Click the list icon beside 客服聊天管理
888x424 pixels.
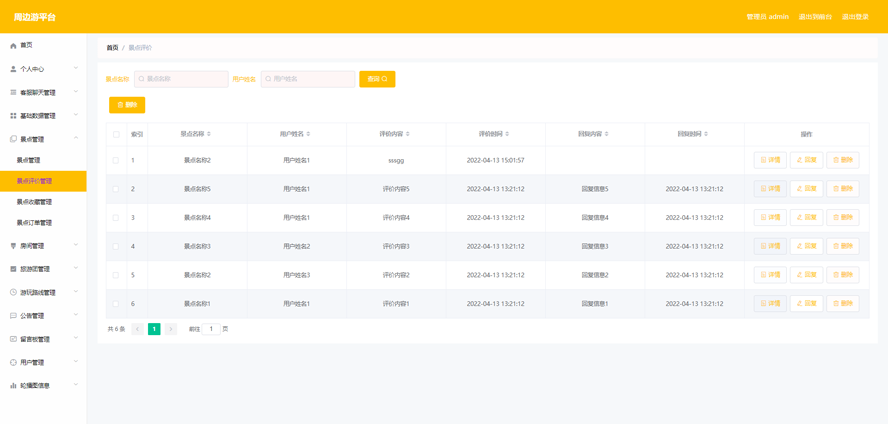pyautogui.click(x=13, y=92)
